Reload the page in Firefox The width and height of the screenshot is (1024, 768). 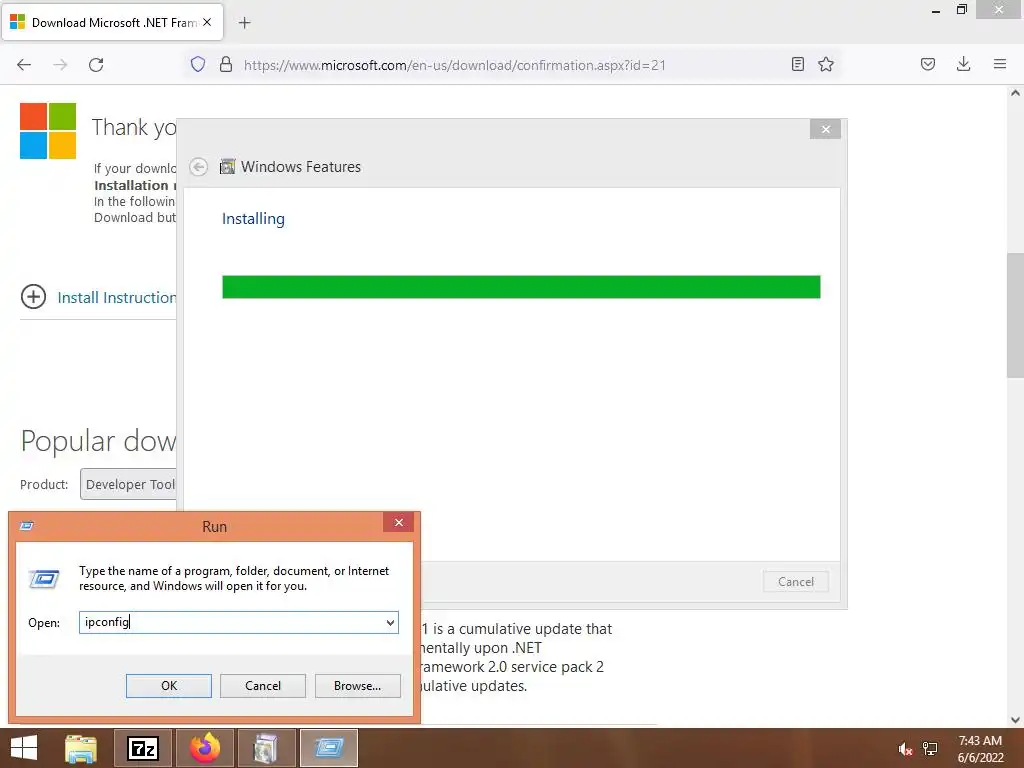[96, 65]
